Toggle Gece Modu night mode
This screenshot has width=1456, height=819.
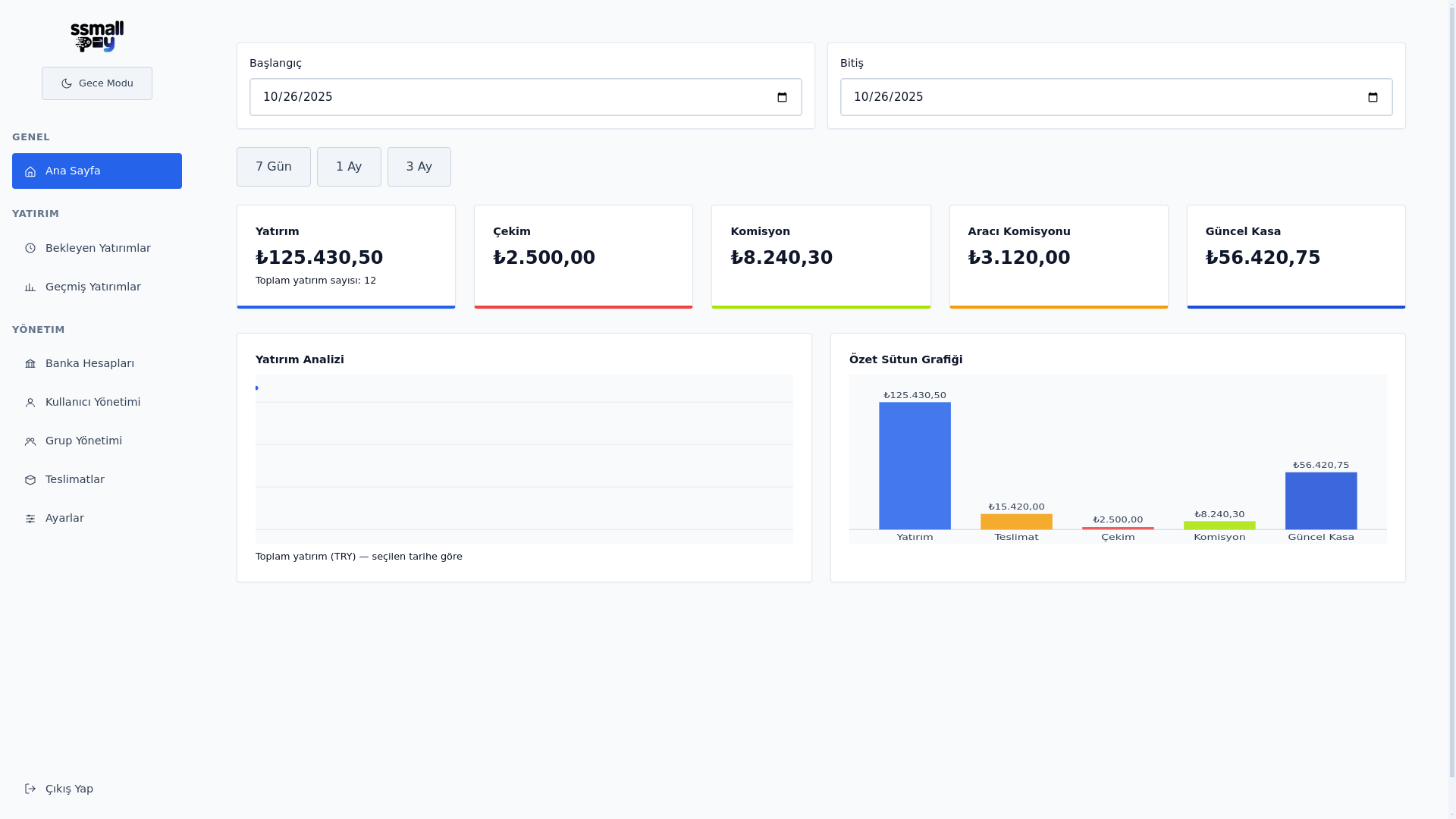click(97, 83)
